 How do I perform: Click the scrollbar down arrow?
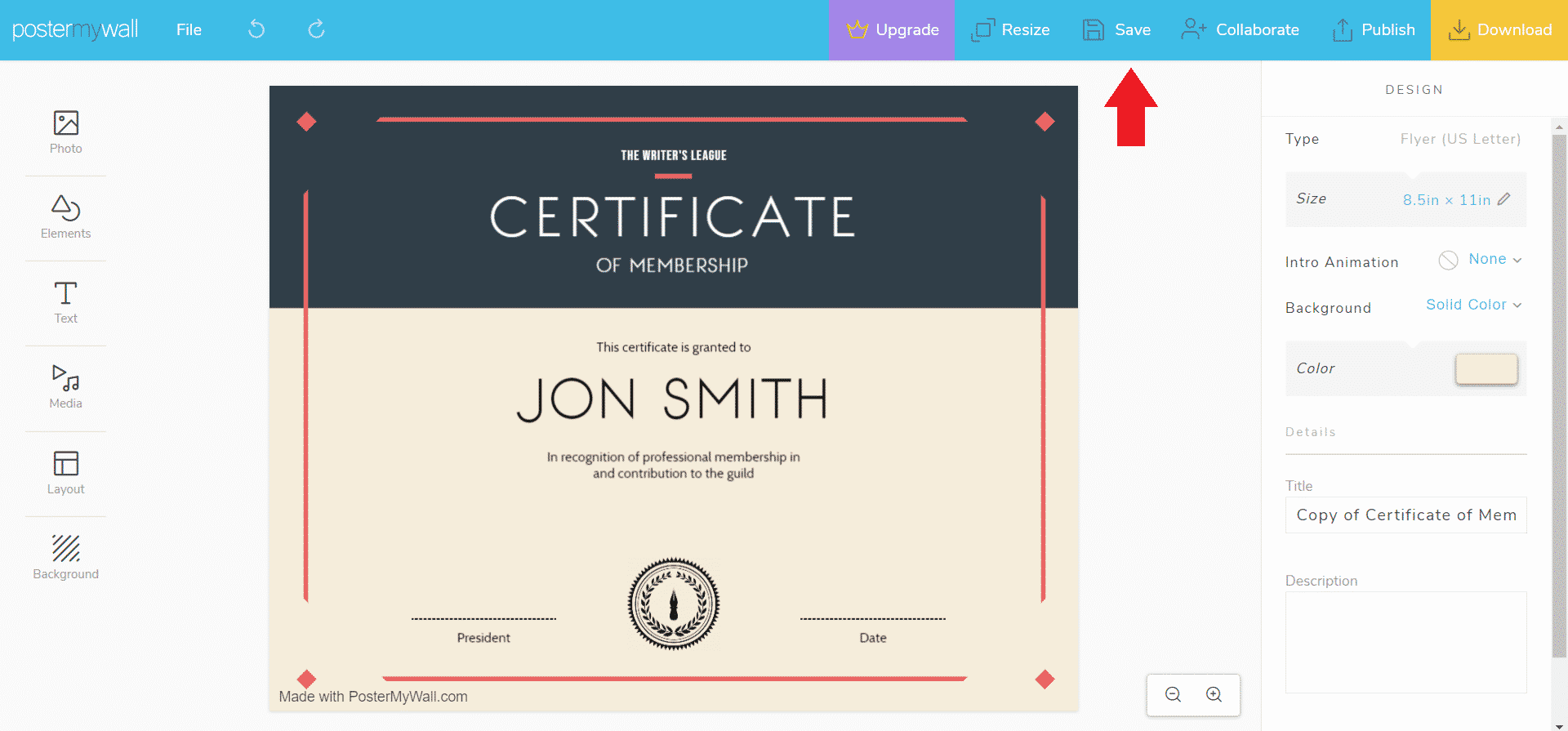[x=1559, y=724]
